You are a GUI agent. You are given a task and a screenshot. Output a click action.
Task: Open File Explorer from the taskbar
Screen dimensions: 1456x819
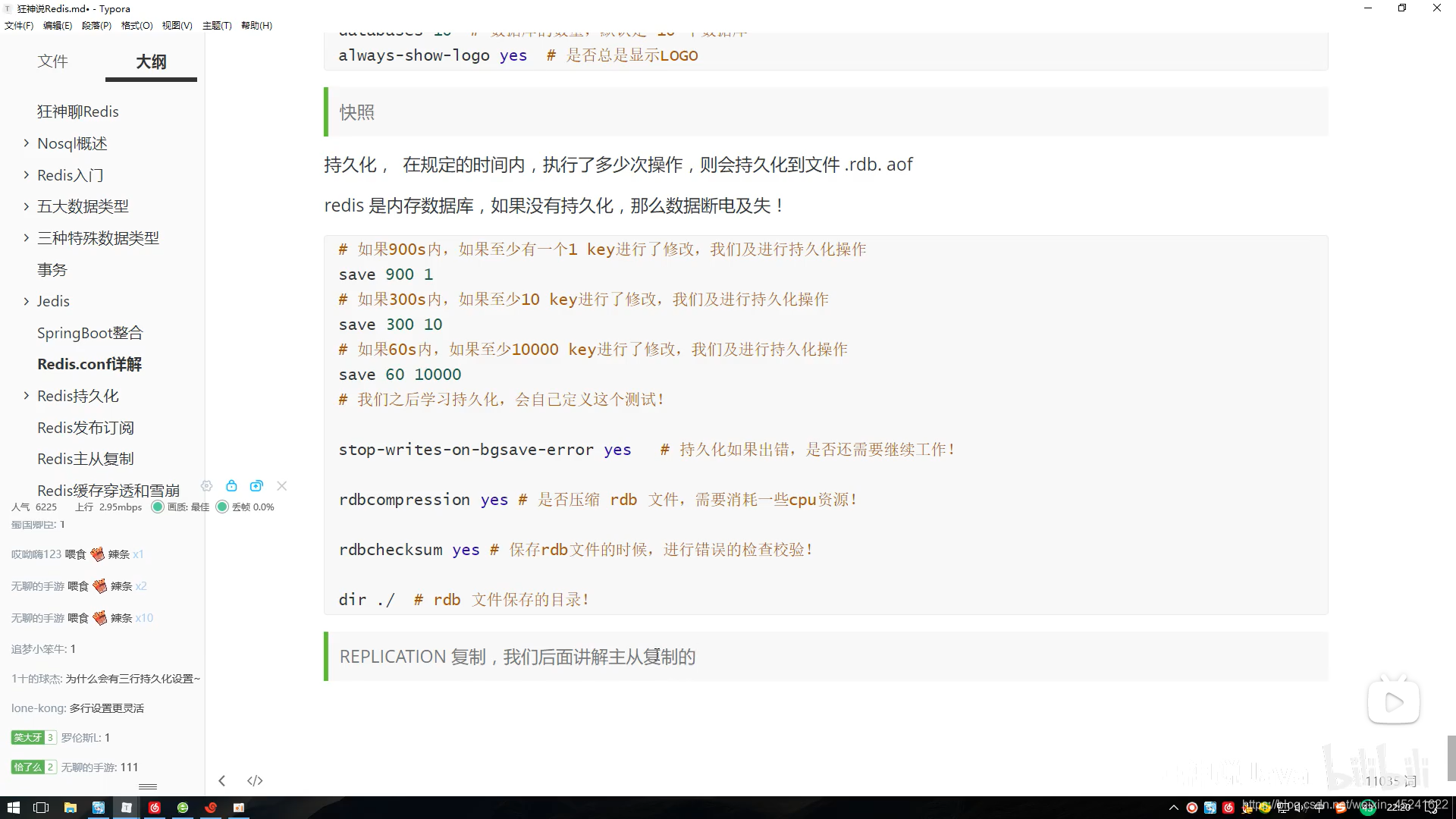pos(70,808)
